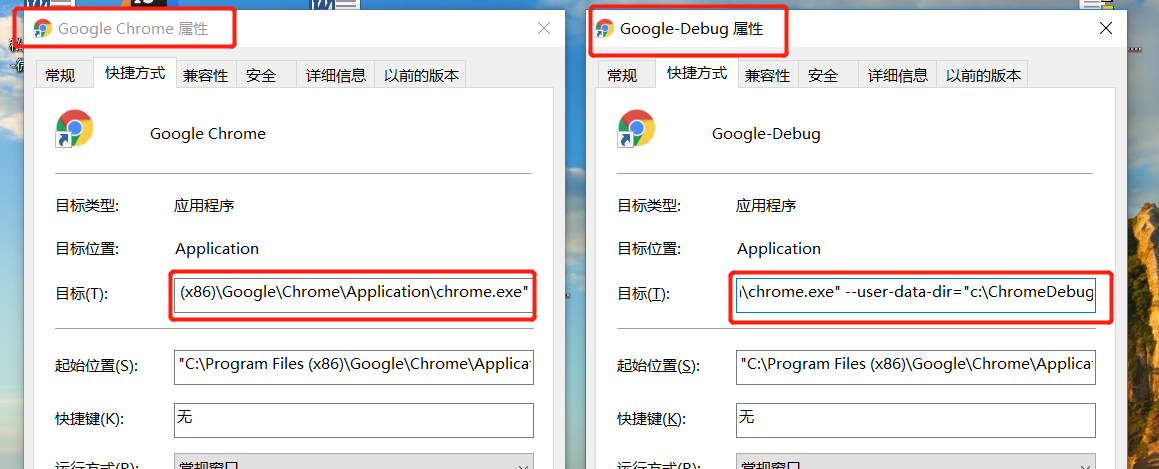Open 以前的版本 tab in Google-Debug 属性
Viewport: 1159px width, 469px height.
pyautogui.click(x=984, y=75)
